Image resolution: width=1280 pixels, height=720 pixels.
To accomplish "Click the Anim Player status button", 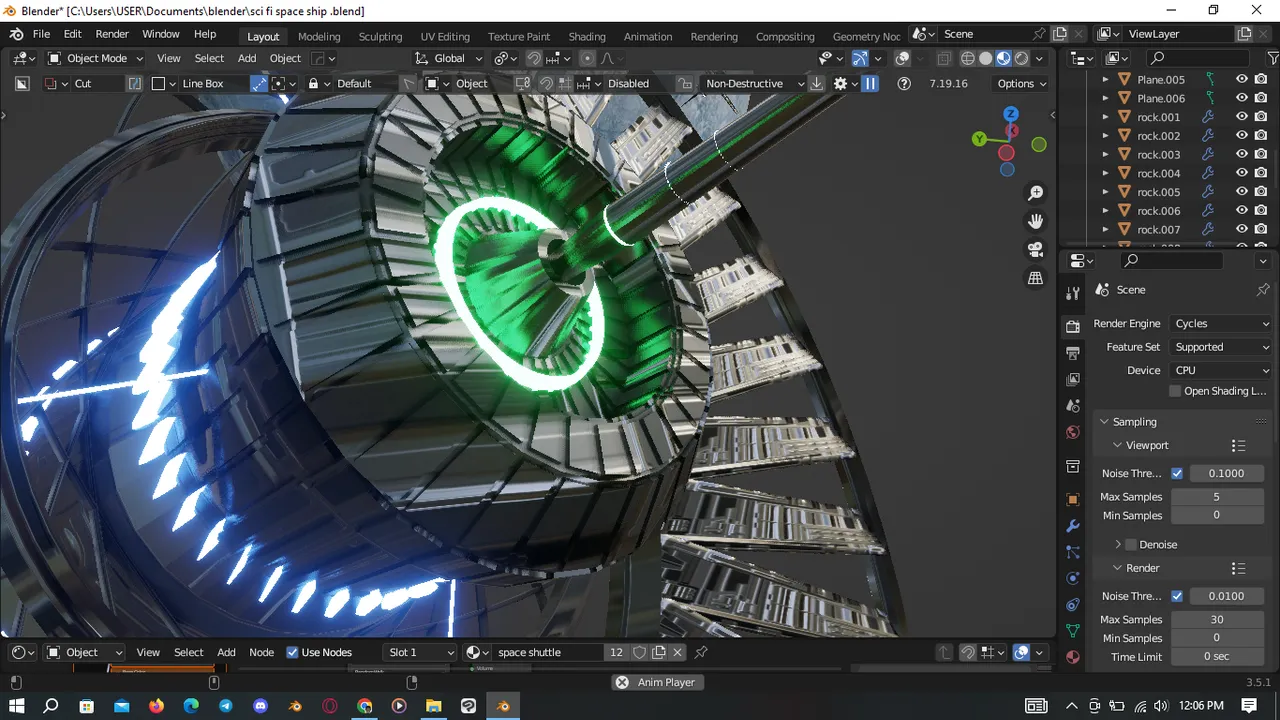I will [x=656, y=682].
